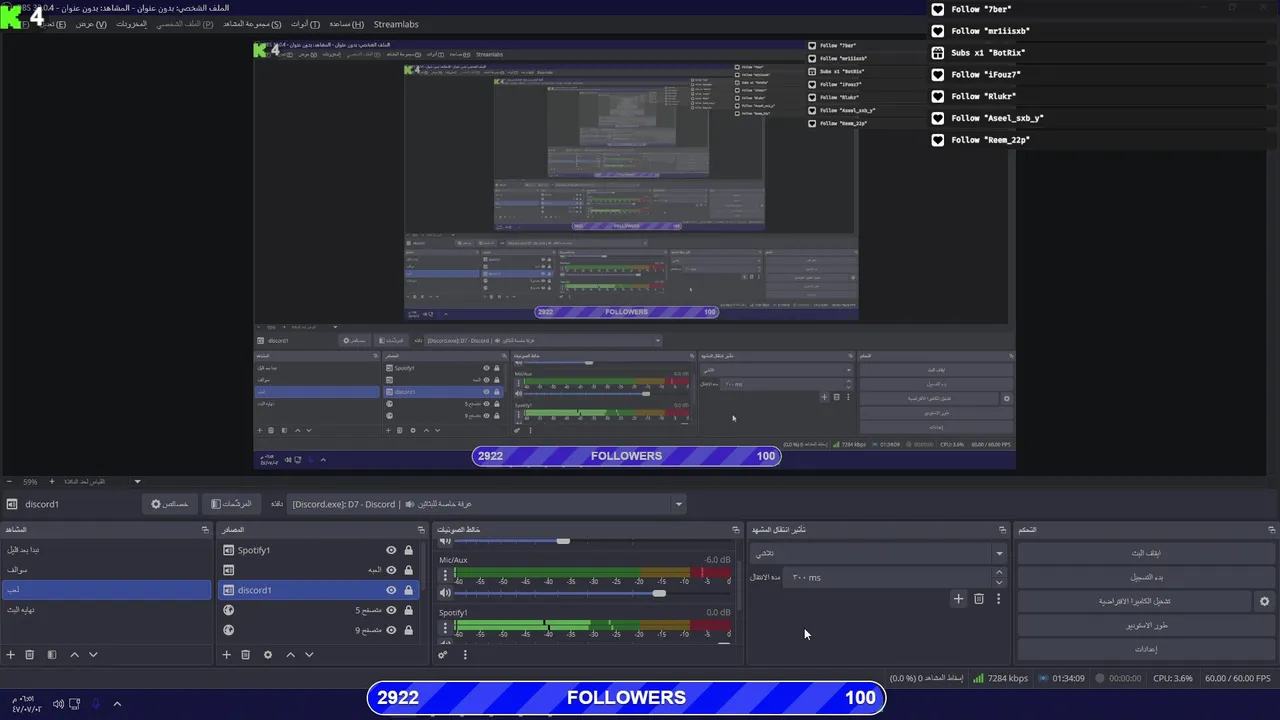Open advanced audio properties gears icon
Screen dimensions: 1280x720
pos(443,655)
